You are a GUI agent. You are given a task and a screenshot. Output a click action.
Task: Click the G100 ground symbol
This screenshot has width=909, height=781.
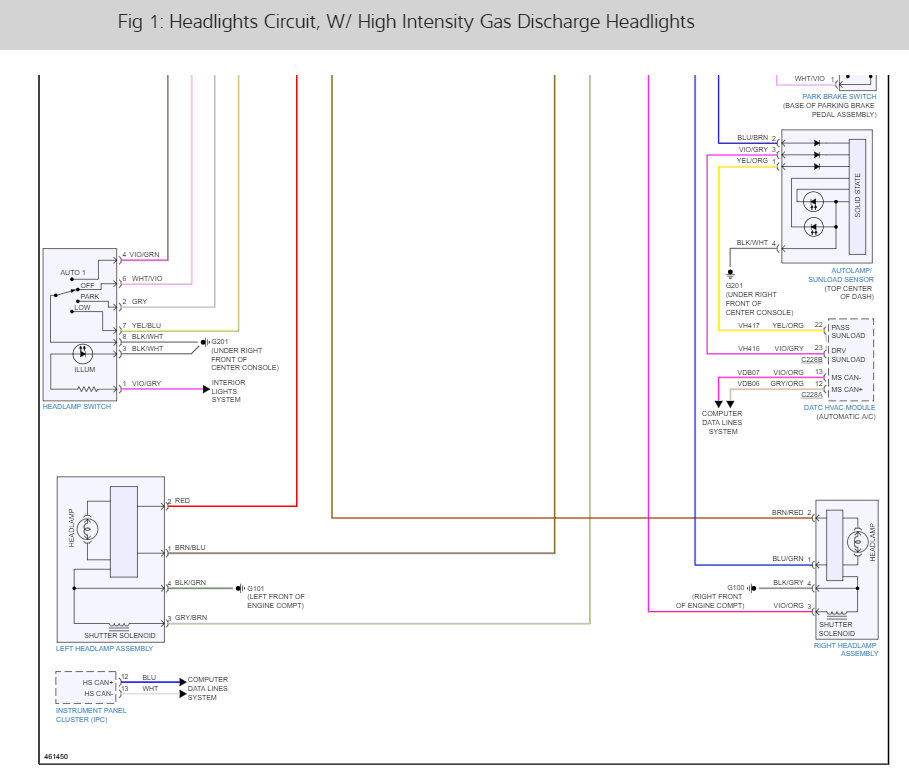[752, 588]
